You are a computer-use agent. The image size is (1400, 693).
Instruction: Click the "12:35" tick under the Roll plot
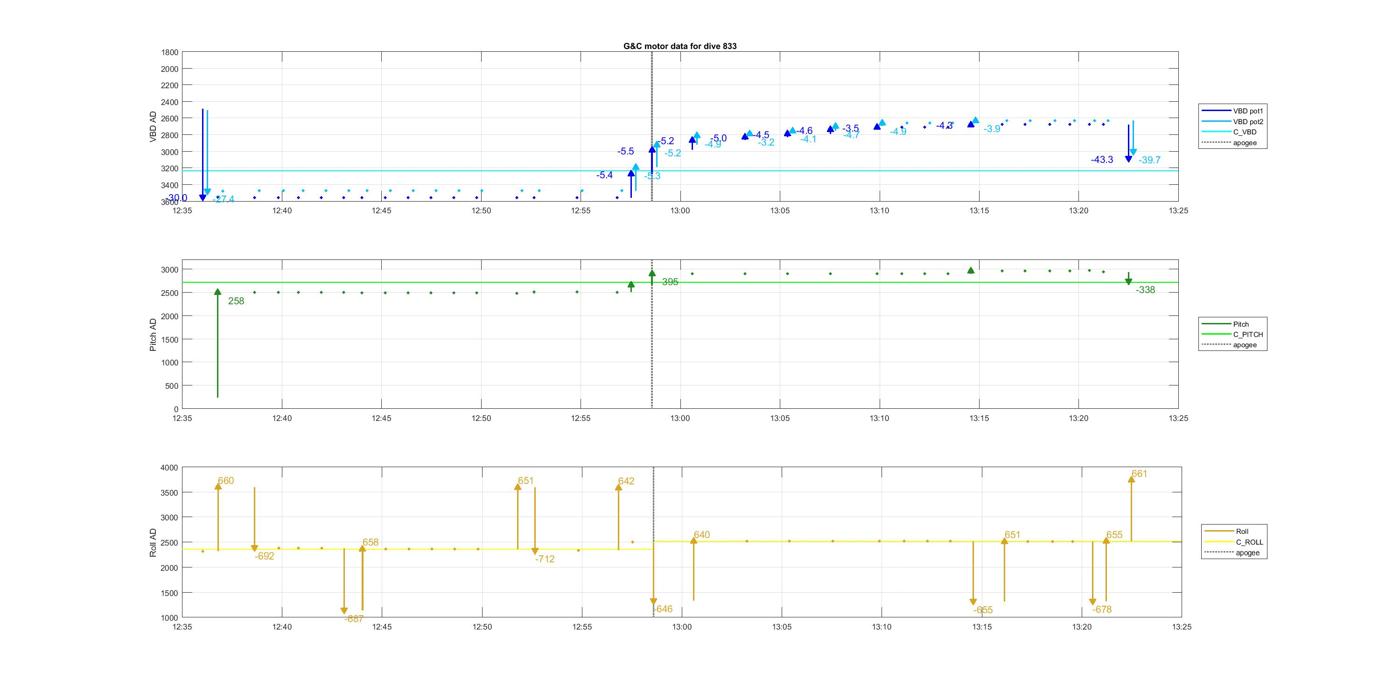tap(182, 627)
